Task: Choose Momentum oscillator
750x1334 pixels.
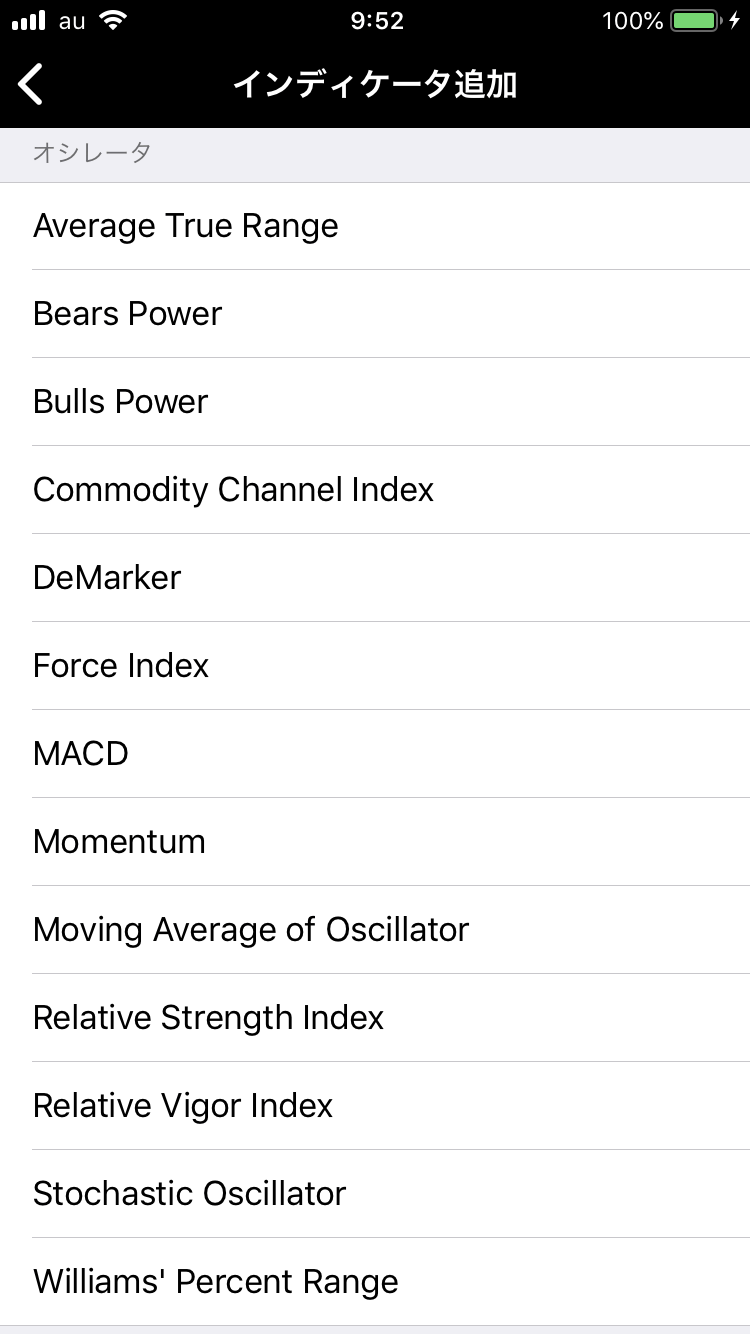Action: point(120,842)
